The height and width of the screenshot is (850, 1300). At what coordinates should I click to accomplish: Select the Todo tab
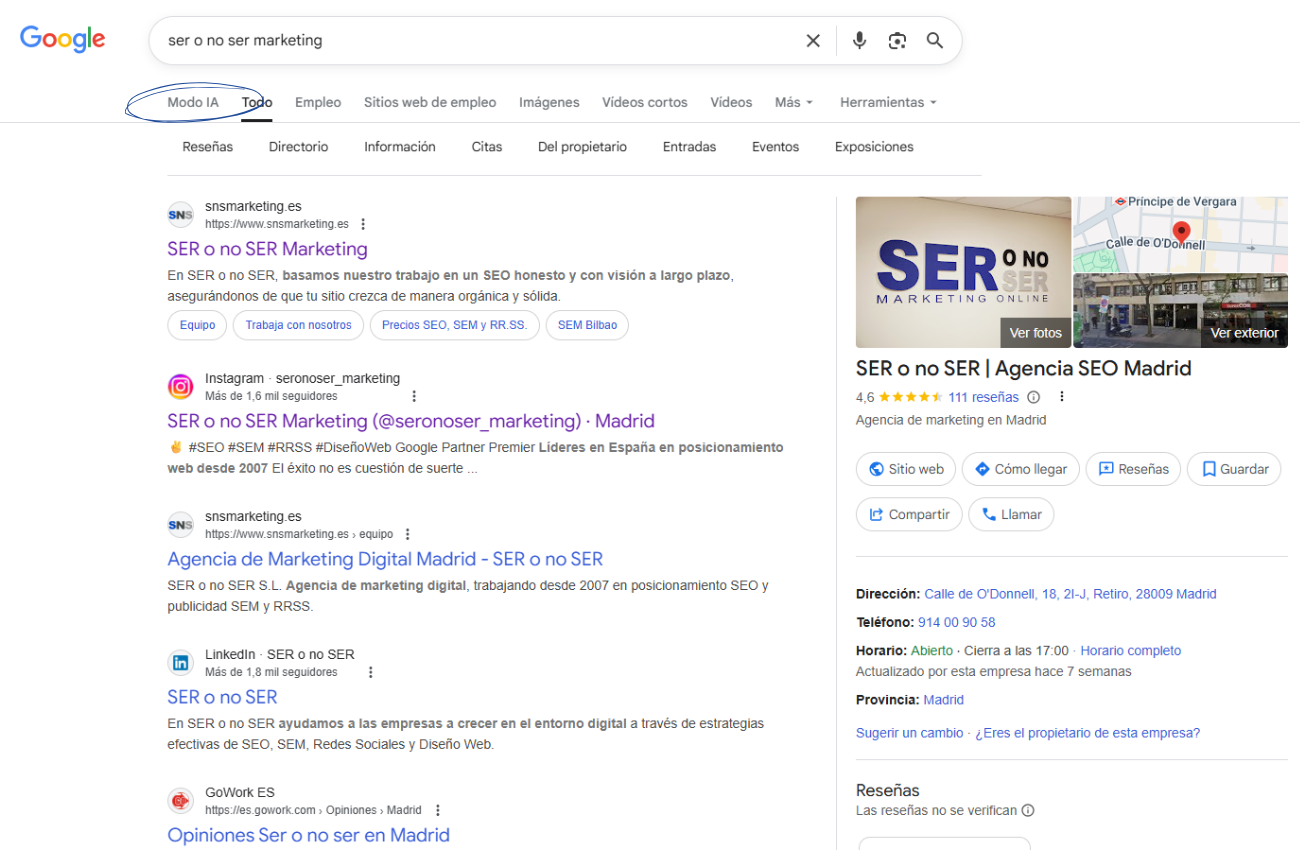coord(257,102)
